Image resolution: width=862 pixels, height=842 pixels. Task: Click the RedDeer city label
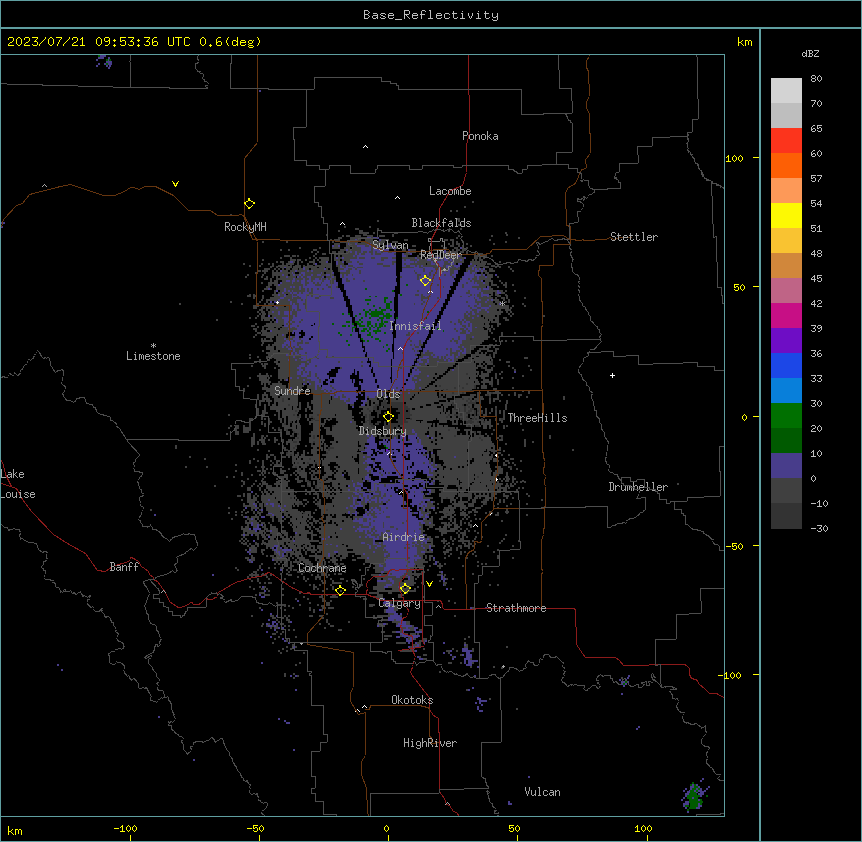point(440,255)
